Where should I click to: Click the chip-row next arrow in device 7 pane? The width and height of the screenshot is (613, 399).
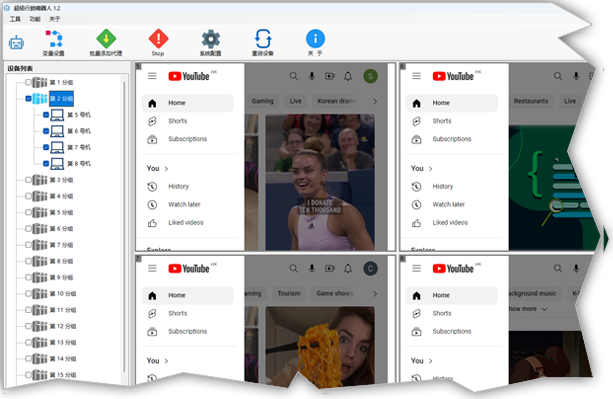375,293
